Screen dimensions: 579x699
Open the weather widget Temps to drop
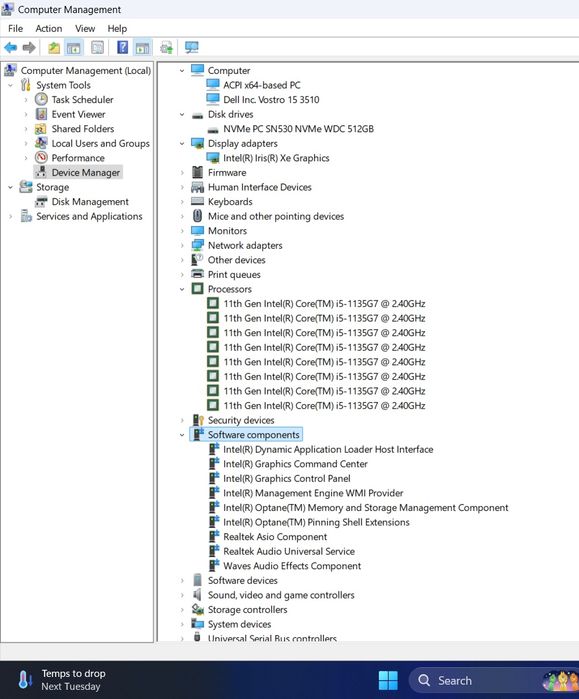pyautogui.click(x=60, y=680)
